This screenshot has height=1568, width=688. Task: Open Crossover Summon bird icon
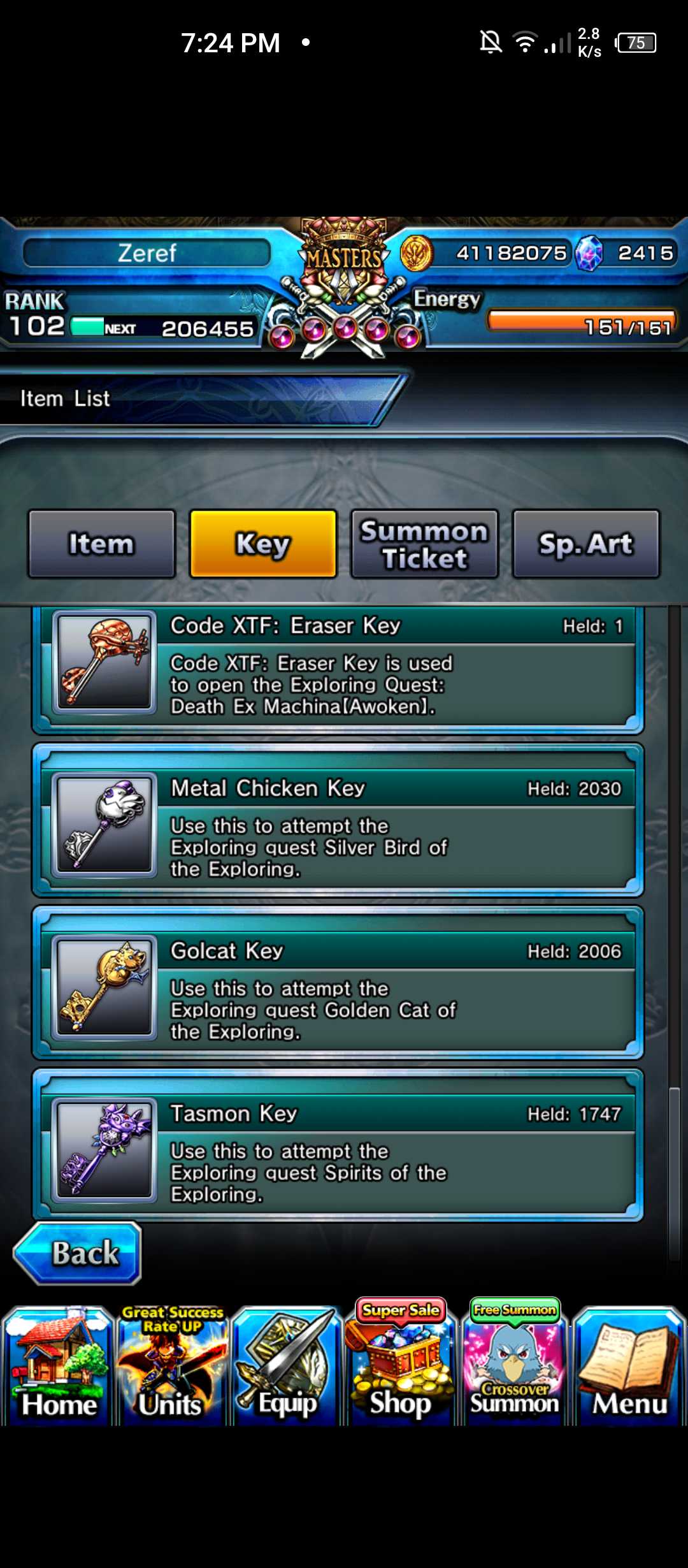click(x=515, y=1362)
